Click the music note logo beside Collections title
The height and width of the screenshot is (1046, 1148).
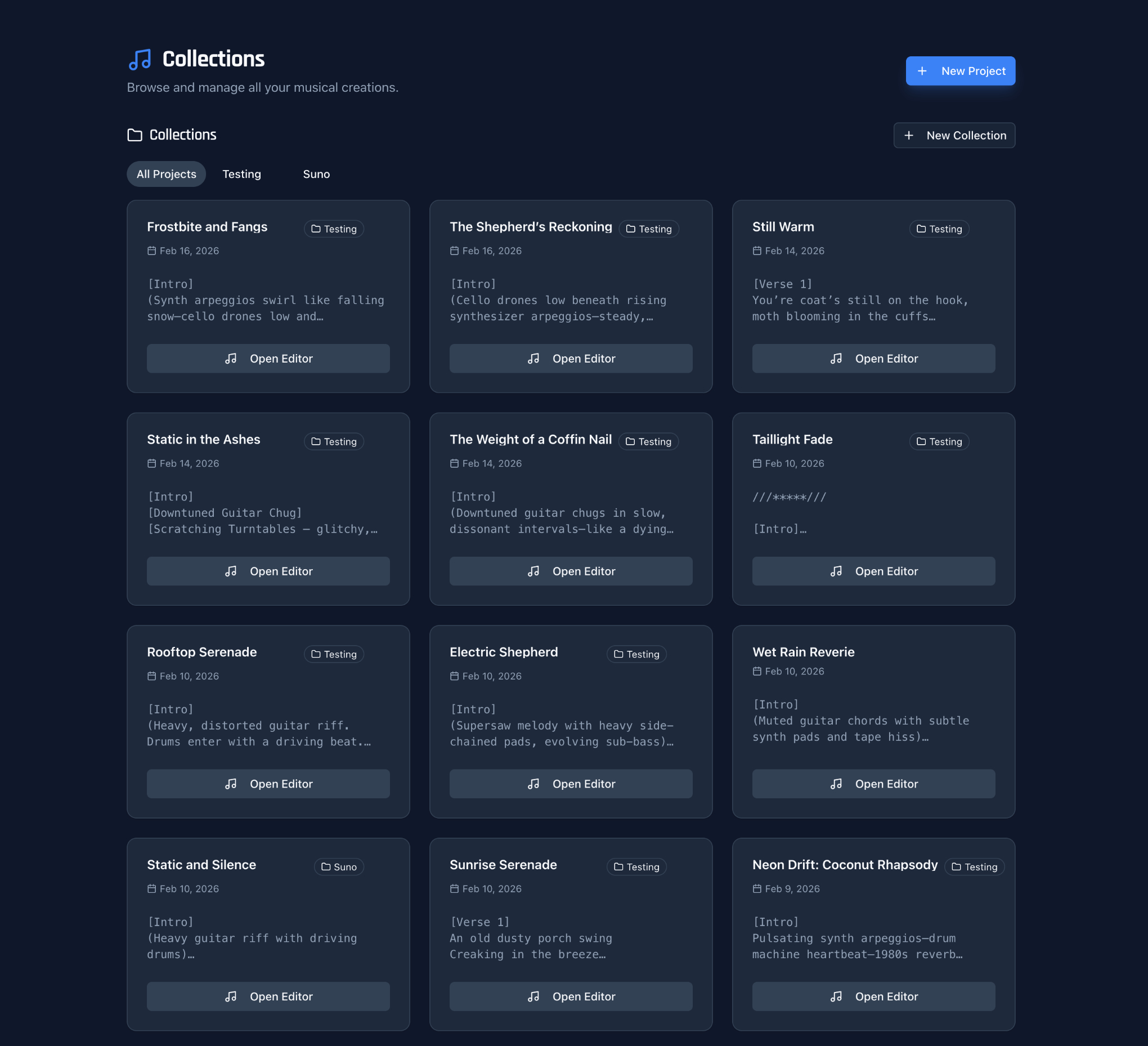click(140, 59)
